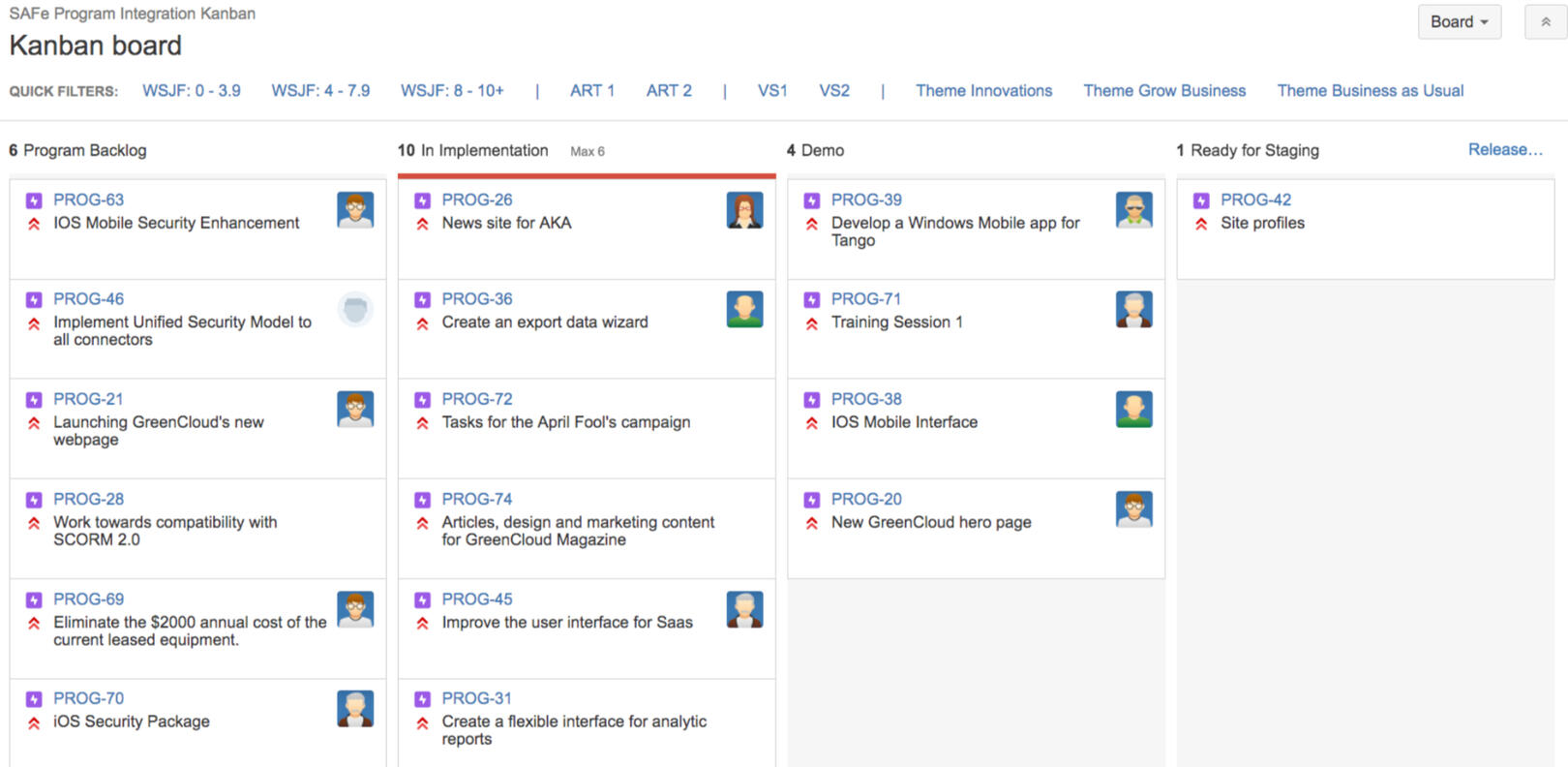The image size is (1568, 767).
Task: Click assignee avatar on PROG-39 card
Action: click(x=1133, y=210)
